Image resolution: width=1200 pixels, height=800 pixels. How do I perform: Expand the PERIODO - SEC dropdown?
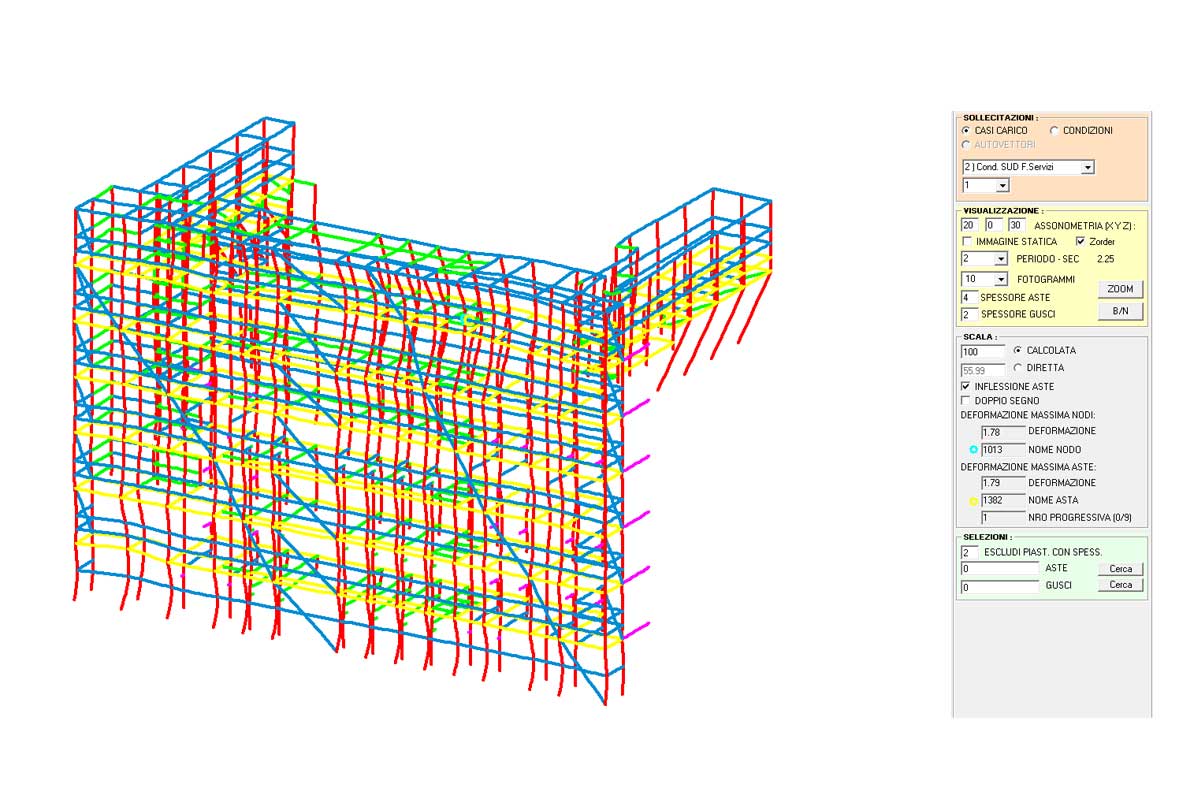point(1001,259)
